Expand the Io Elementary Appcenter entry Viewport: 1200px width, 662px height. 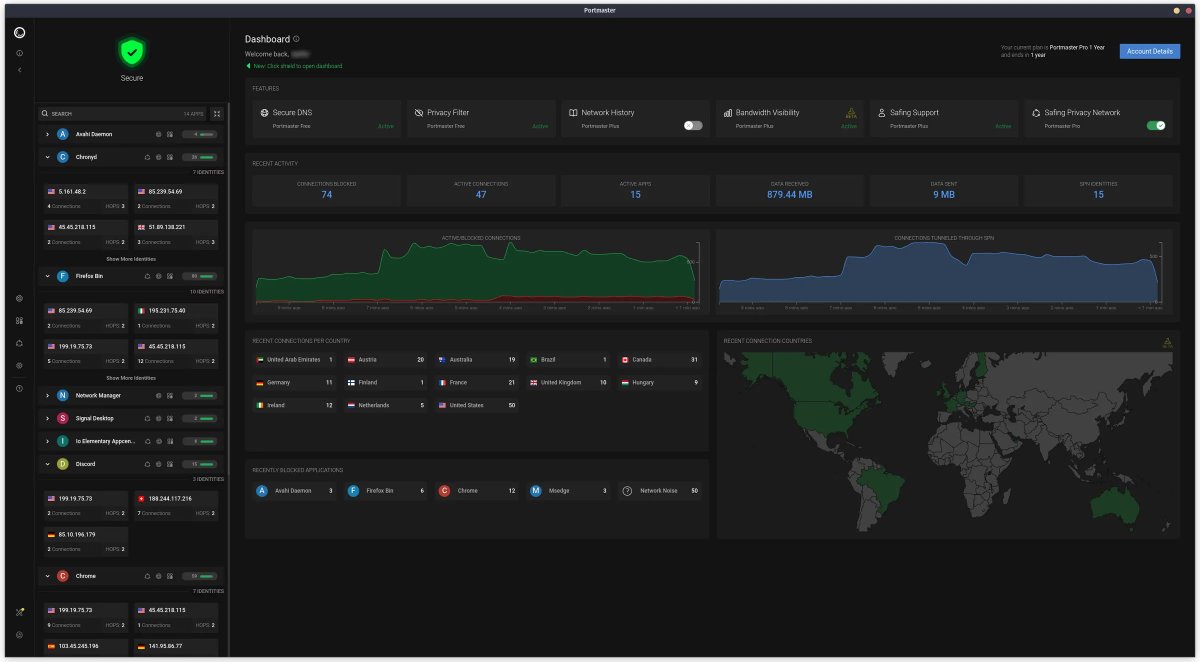click(47, 441)
